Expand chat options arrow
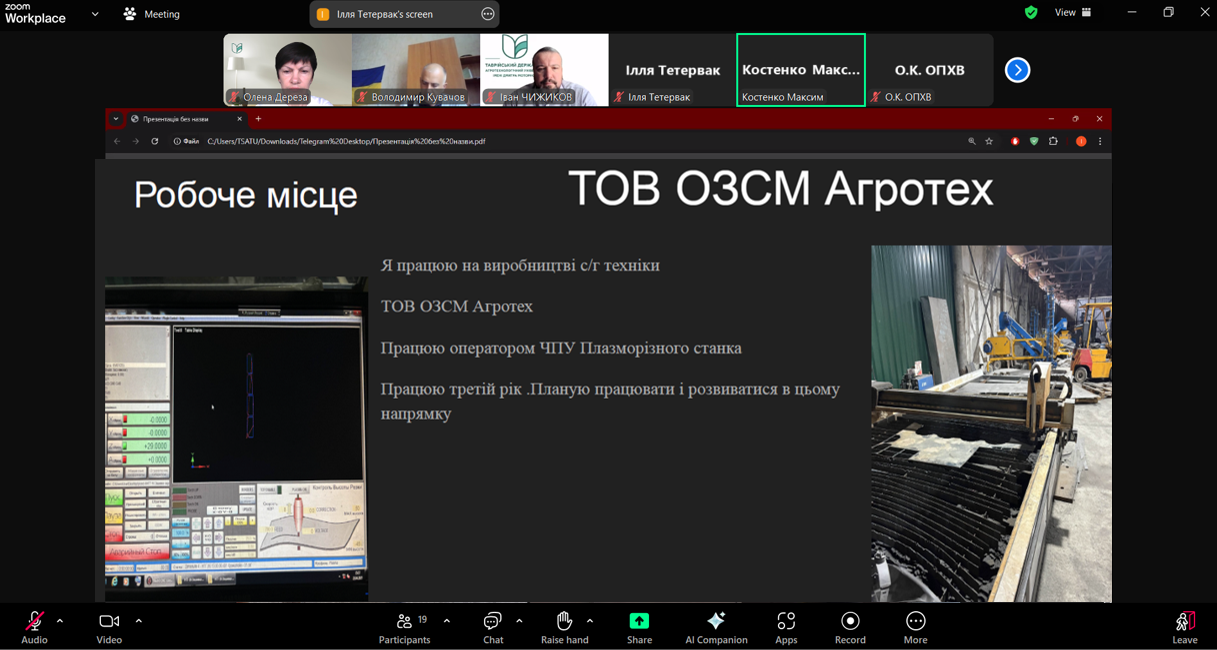 519,621
